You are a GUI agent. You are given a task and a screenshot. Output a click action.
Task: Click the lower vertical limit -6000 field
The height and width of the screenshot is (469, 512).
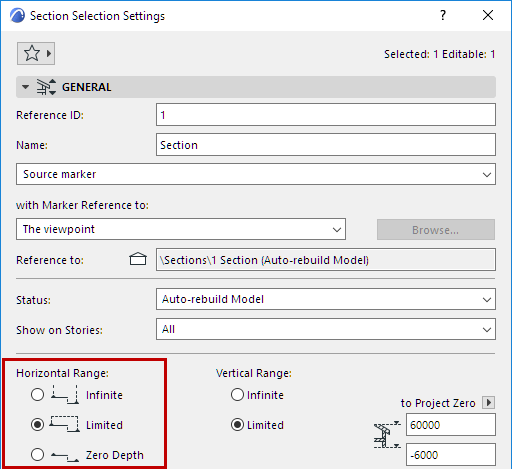[x=451, y=455]
